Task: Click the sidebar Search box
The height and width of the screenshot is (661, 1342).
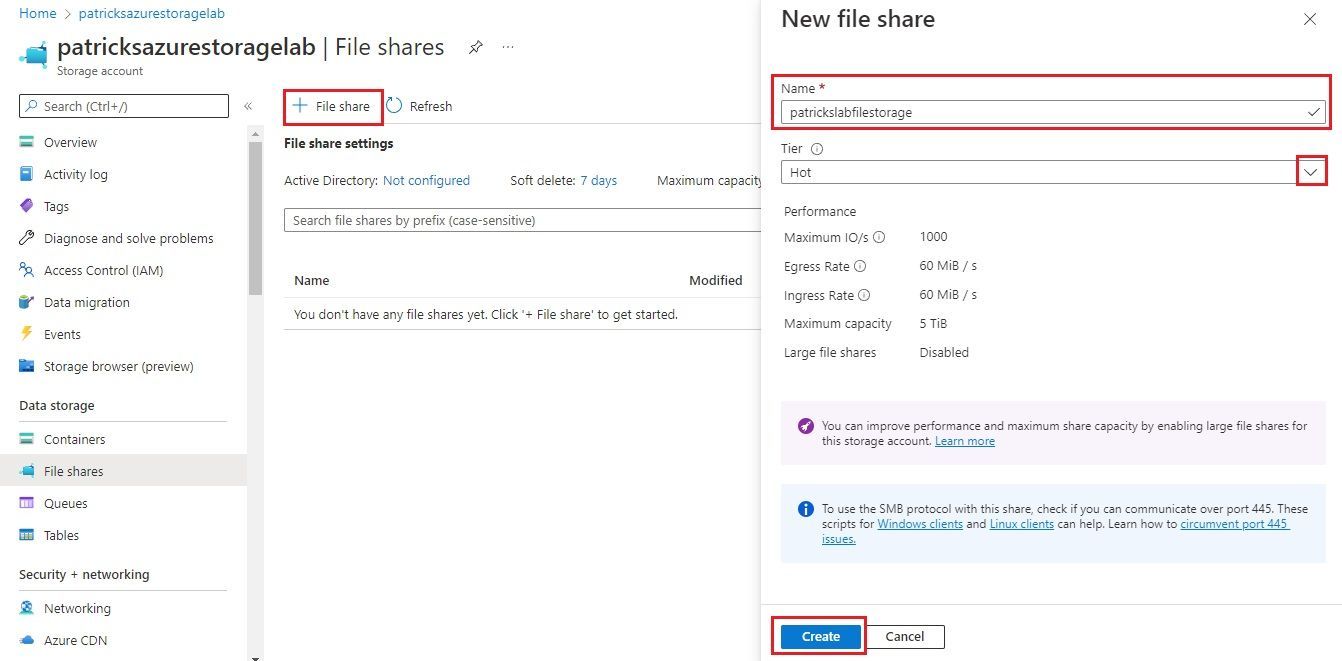Action: 124,106
